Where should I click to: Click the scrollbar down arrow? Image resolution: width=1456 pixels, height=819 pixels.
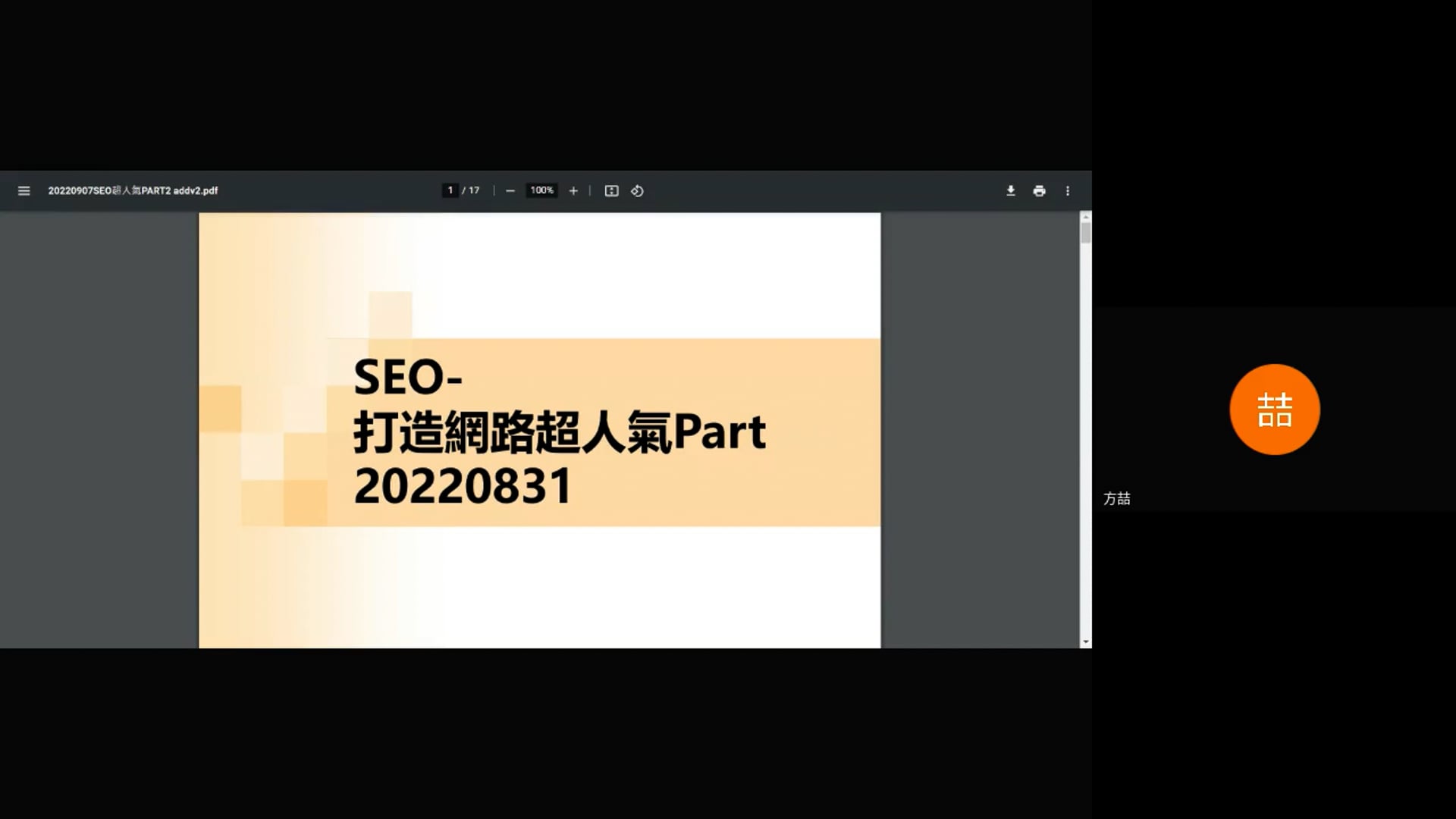click(1085, 642)
